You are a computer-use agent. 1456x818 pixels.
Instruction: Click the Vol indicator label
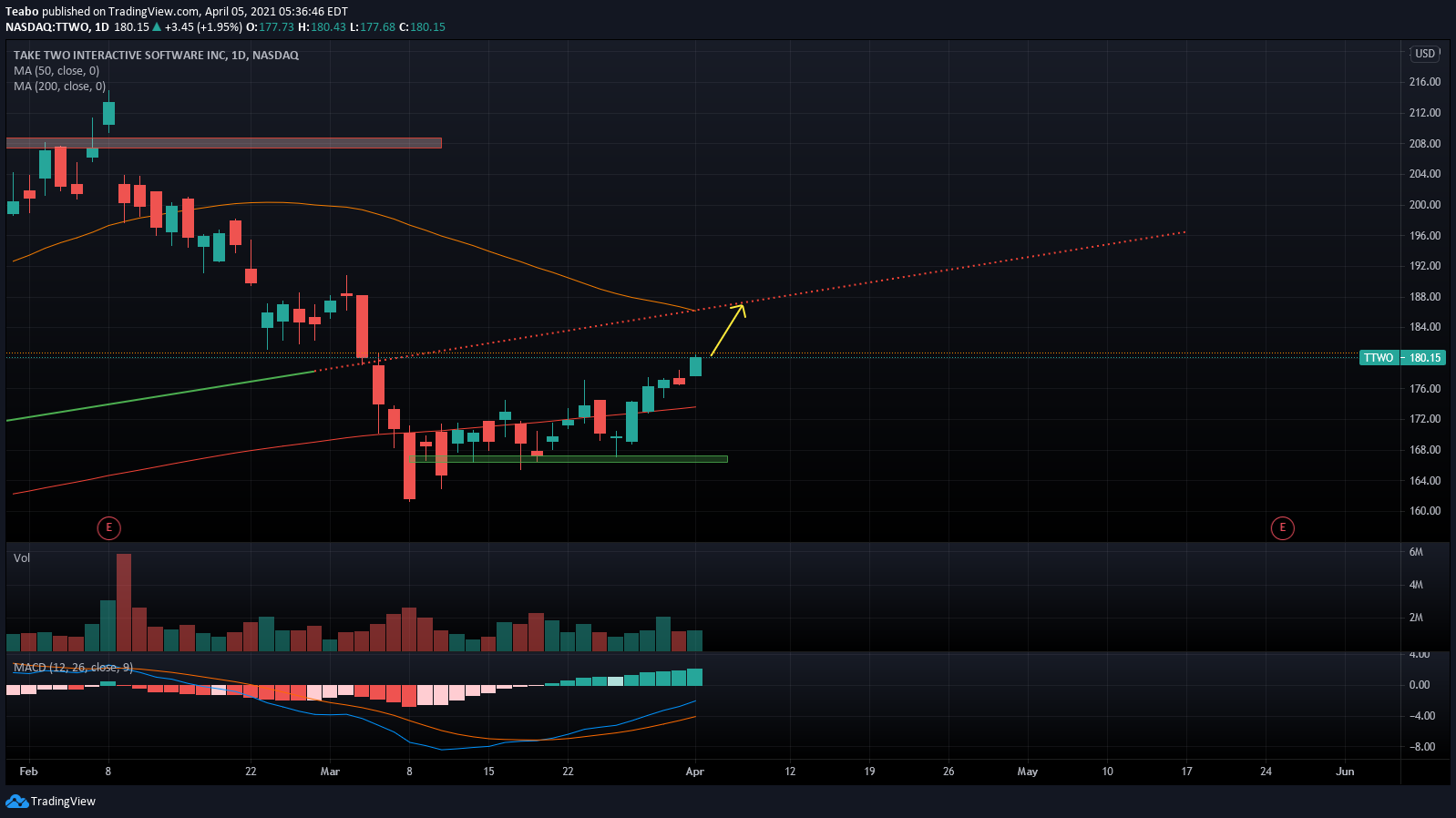22,558
